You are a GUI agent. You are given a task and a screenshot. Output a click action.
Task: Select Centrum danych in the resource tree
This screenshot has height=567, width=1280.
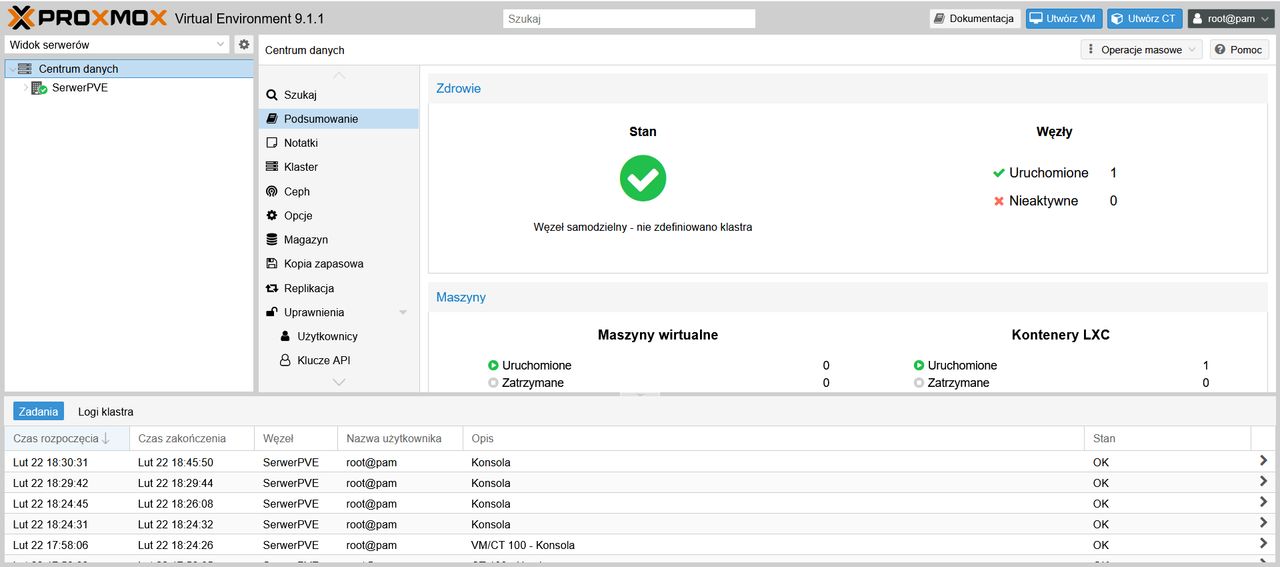(128, 69)
